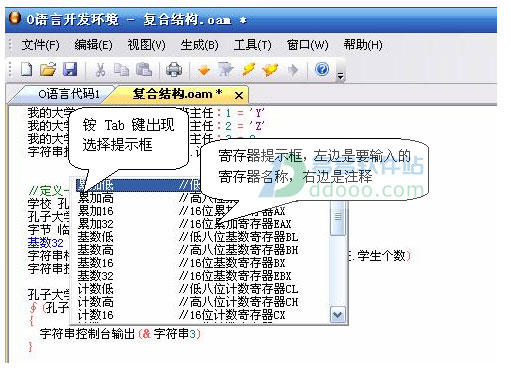Viewport: 511px width, 372px height.
Task: Click the scrollbar thumb in the register list
Action: [337, 217]
